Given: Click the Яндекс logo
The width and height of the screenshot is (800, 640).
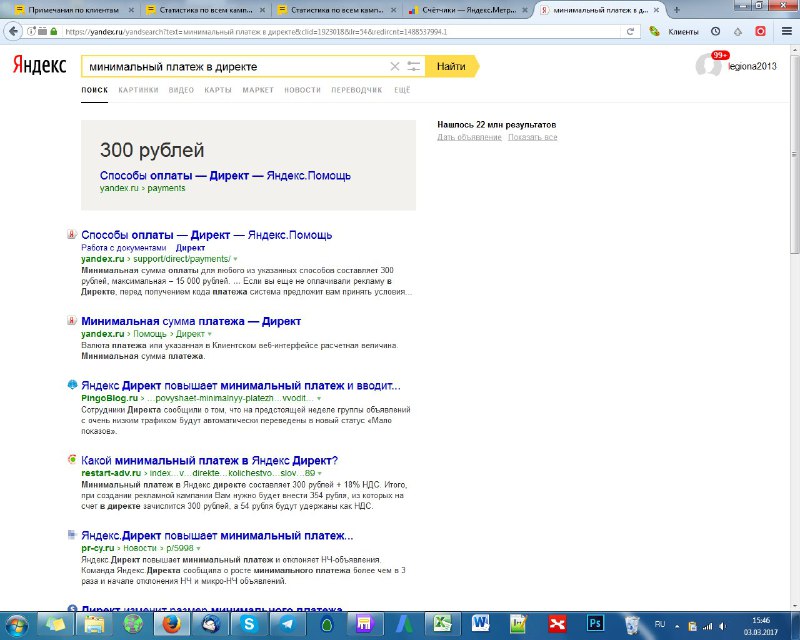Looking at the screenshot, I should tap(40, 65).
